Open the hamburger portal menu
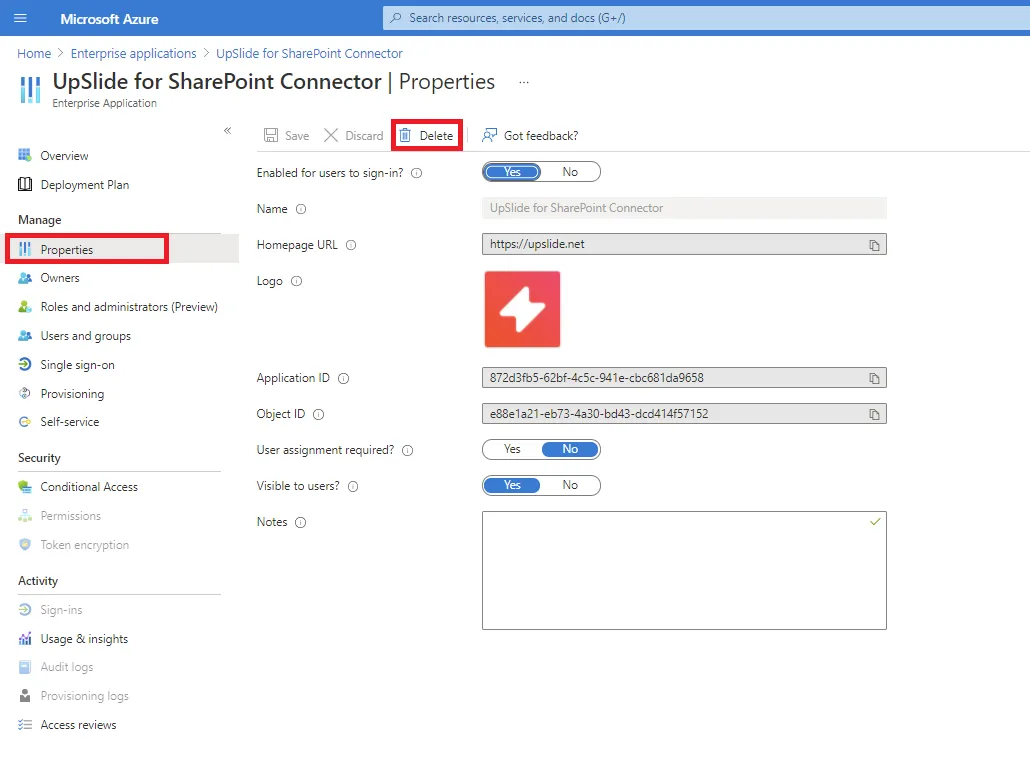The height and width of the screenshot is (773, 1030). pyautogui.click(x=20, y=18)
